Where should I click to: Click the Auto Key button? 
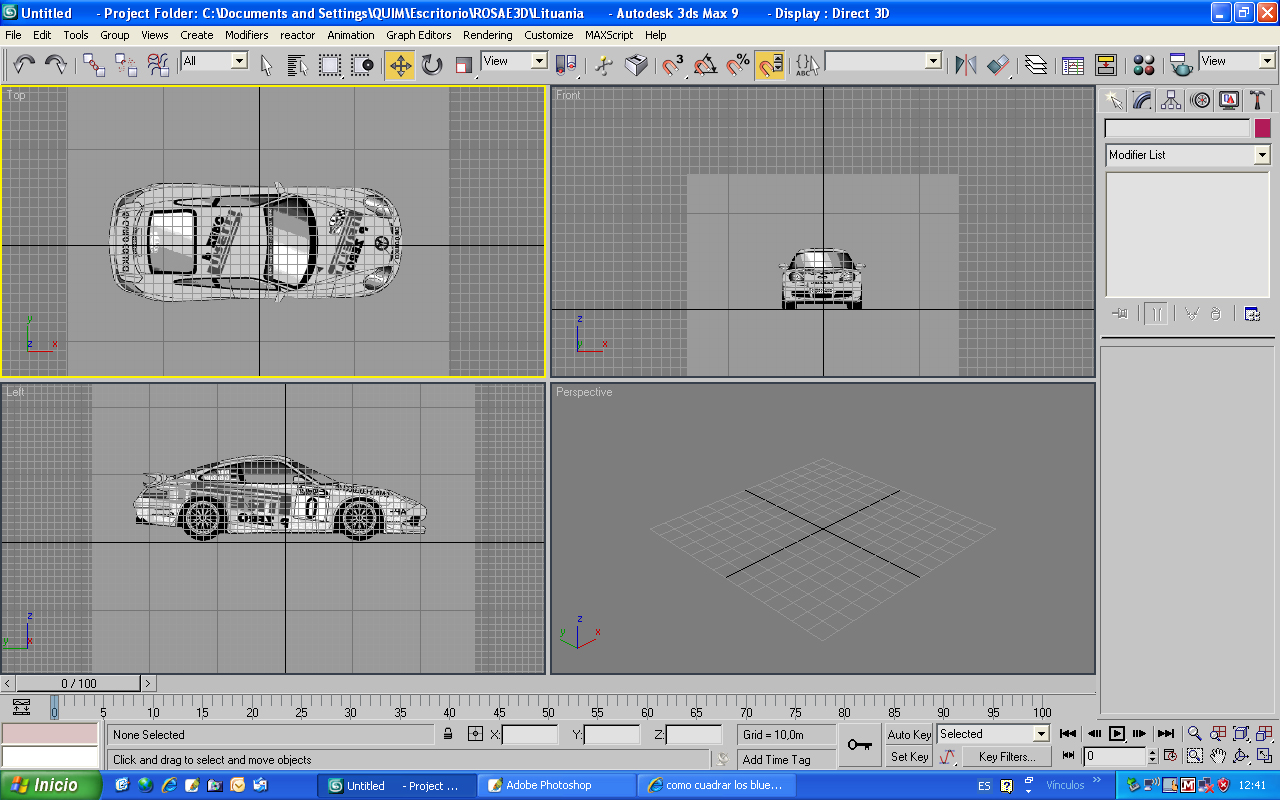tap(909, 734)
